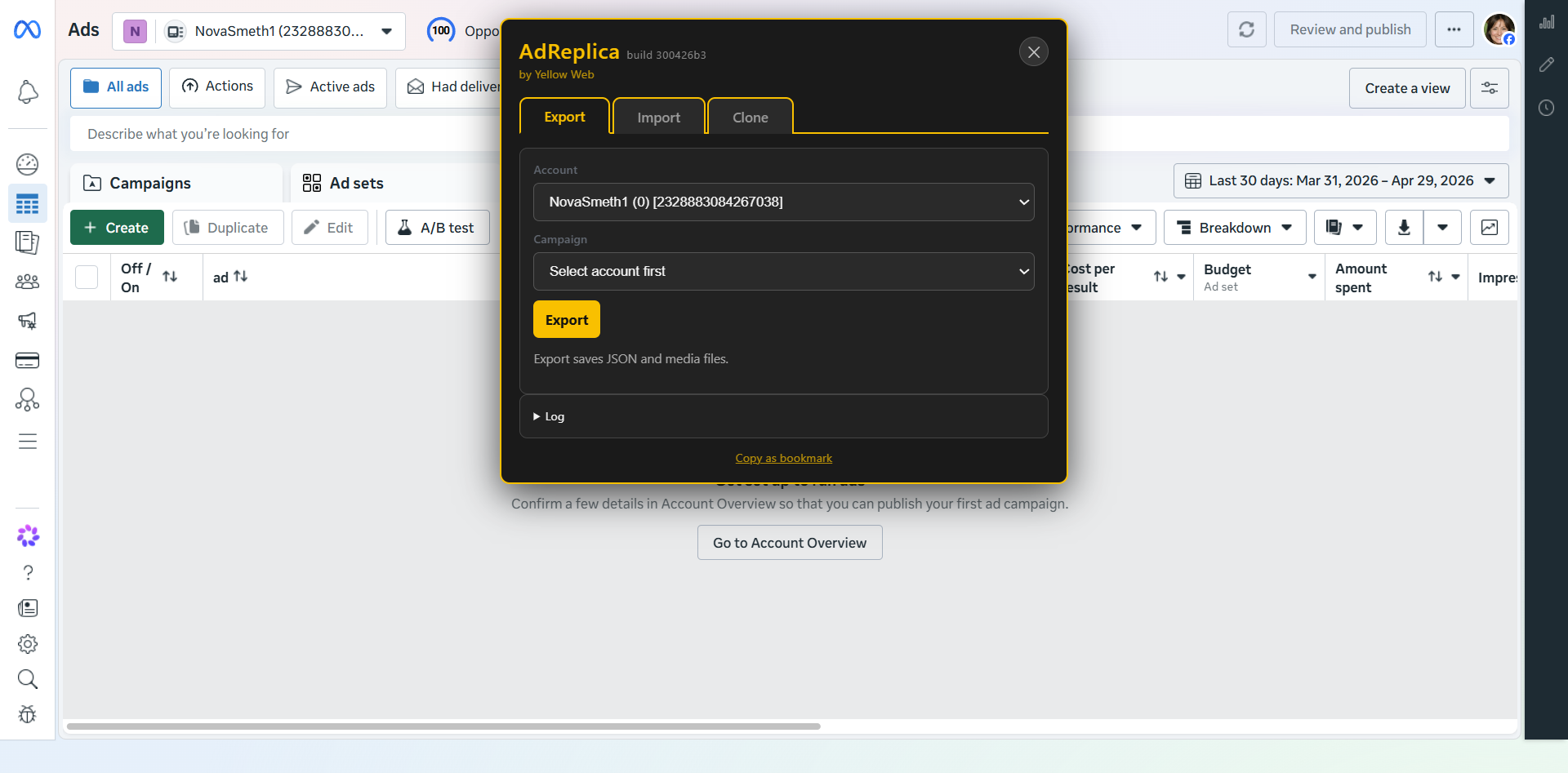This screenshot has width=1568, height=773.
Task: Open the Help question mark icon
Action: point(28,572)
